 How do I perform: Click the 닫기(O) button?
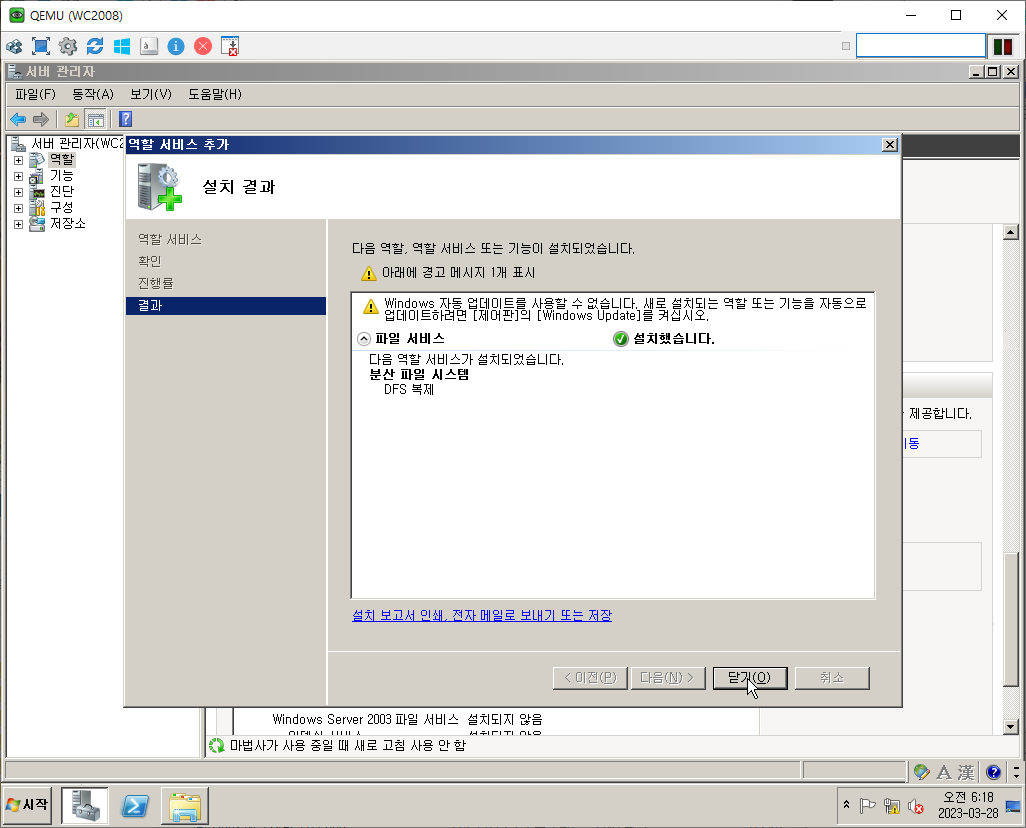click(750, 678)
